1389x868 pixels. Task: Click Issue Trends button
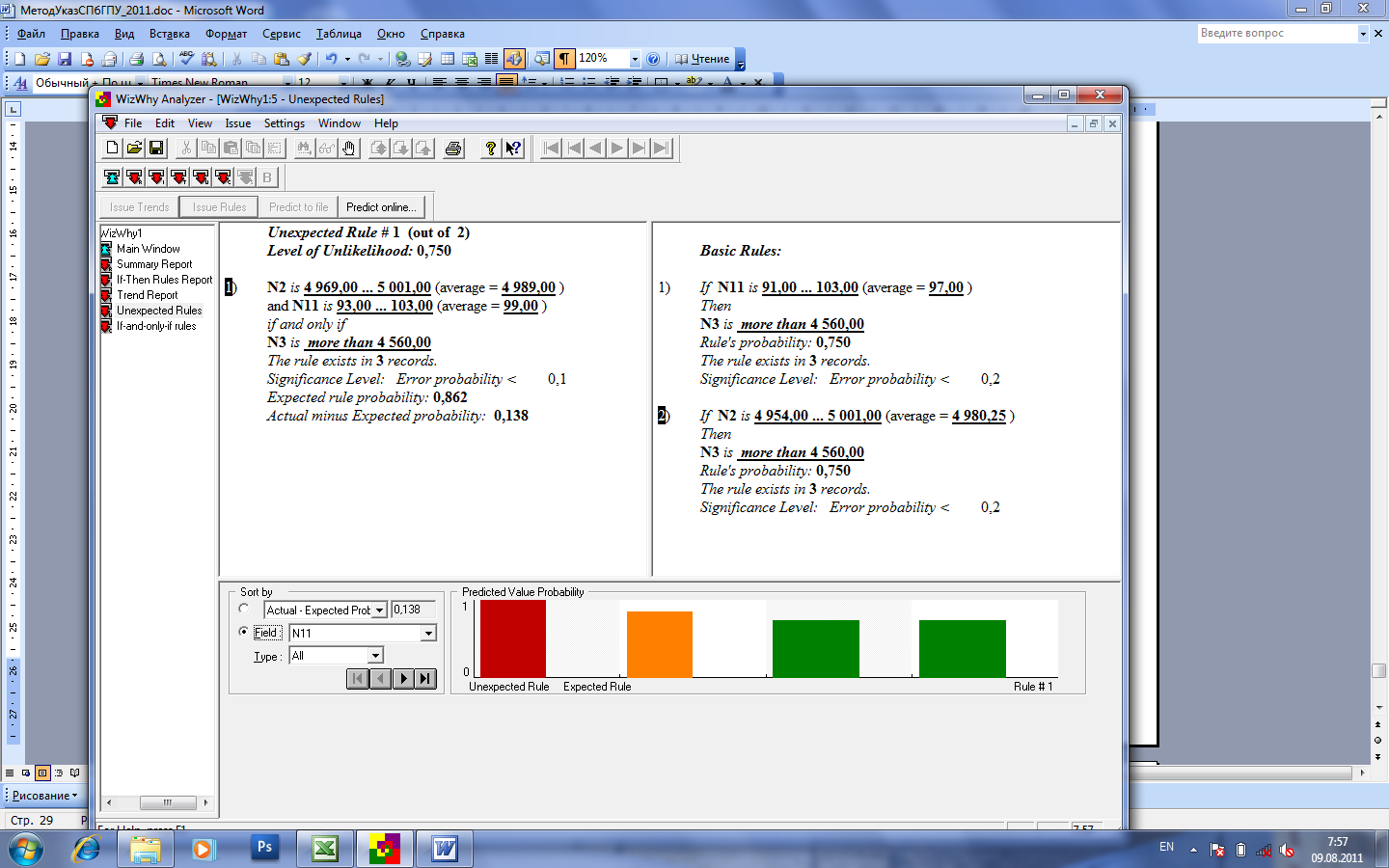[139, 207]
